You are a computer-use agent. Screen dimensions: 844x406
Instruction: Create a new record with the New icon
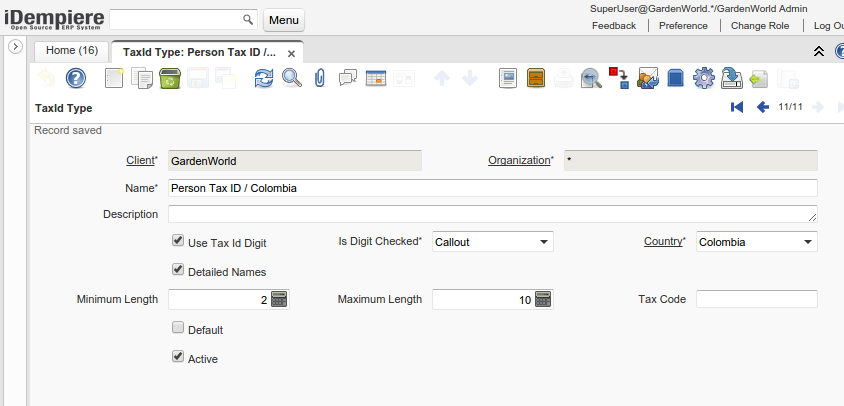pyautogui.click(x=115, y=78)
